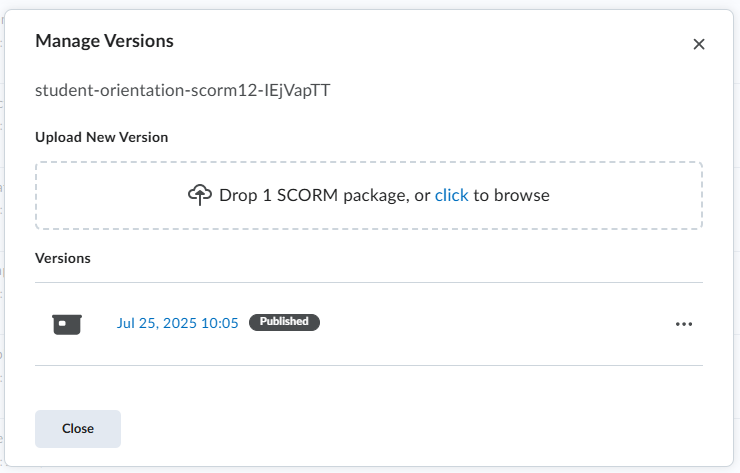Viewport: 740px width, 473px height.
Task: Click the dimmed page background left of the dialog
Action: [2, 236]
